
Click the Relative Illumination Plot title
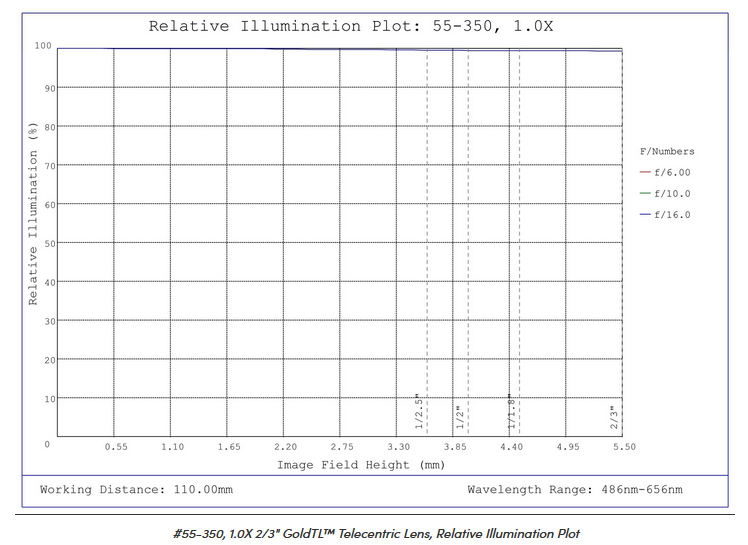point(350,26)
